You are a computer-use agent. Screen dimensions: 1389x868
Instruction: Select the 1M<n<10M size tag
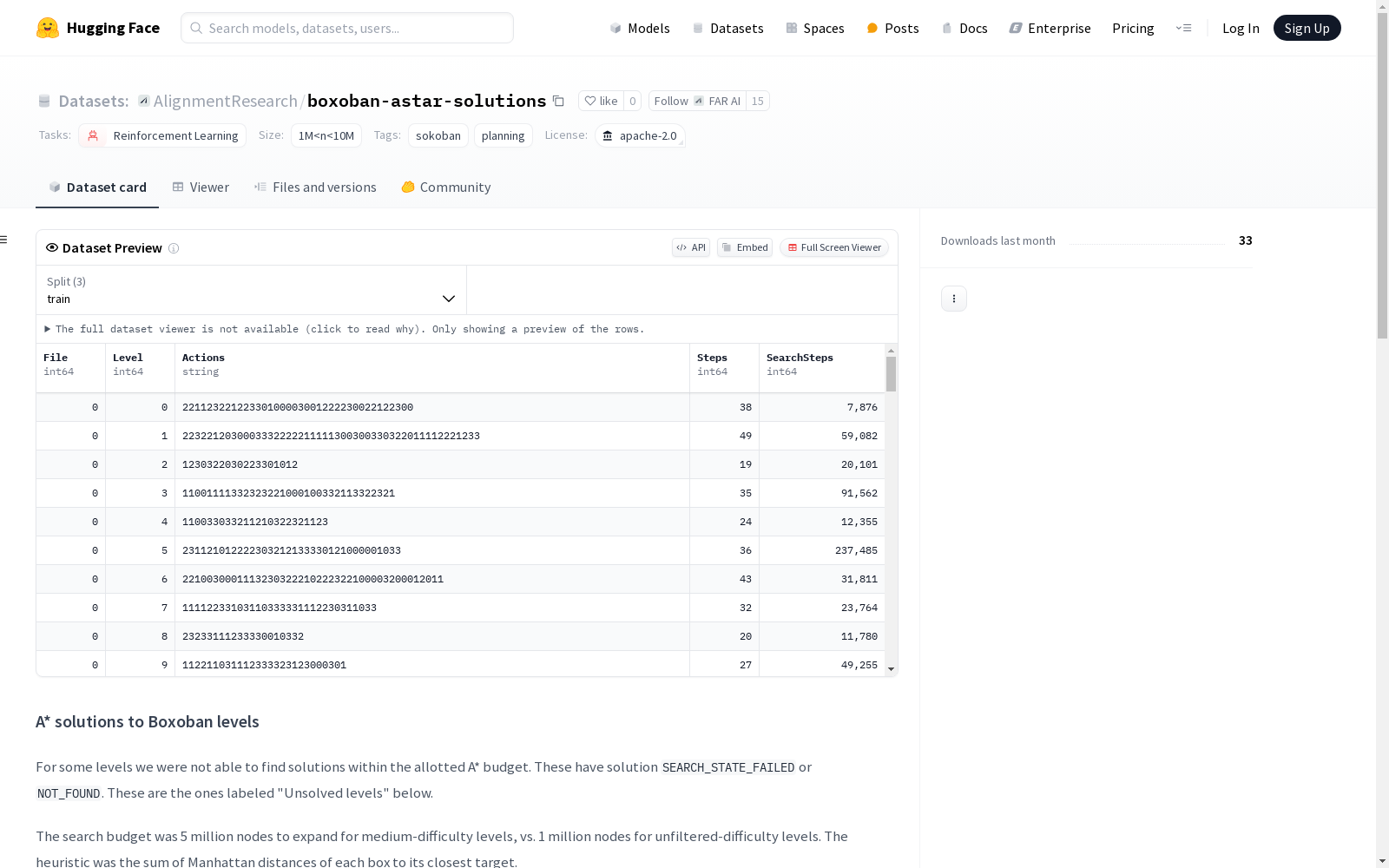point(326,135)
